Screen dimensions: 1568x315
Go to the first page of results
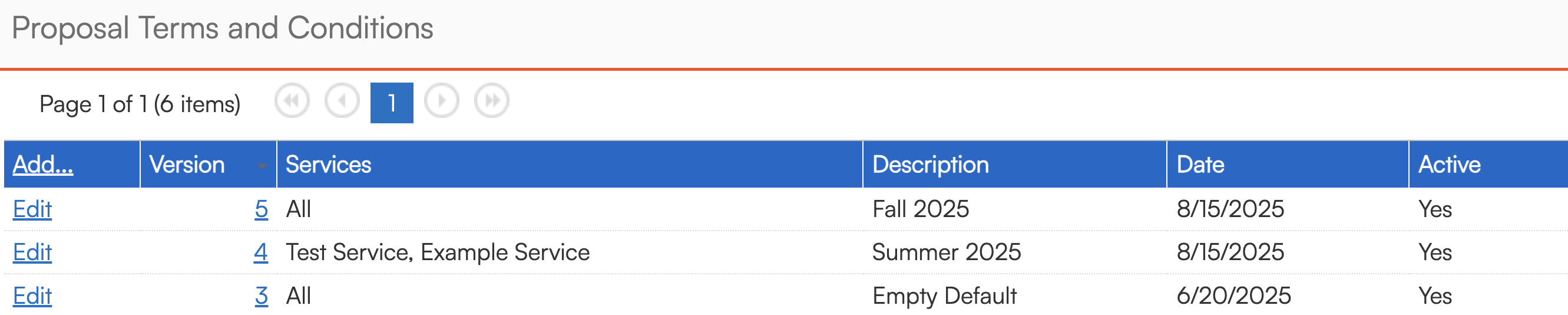(292, 101)
